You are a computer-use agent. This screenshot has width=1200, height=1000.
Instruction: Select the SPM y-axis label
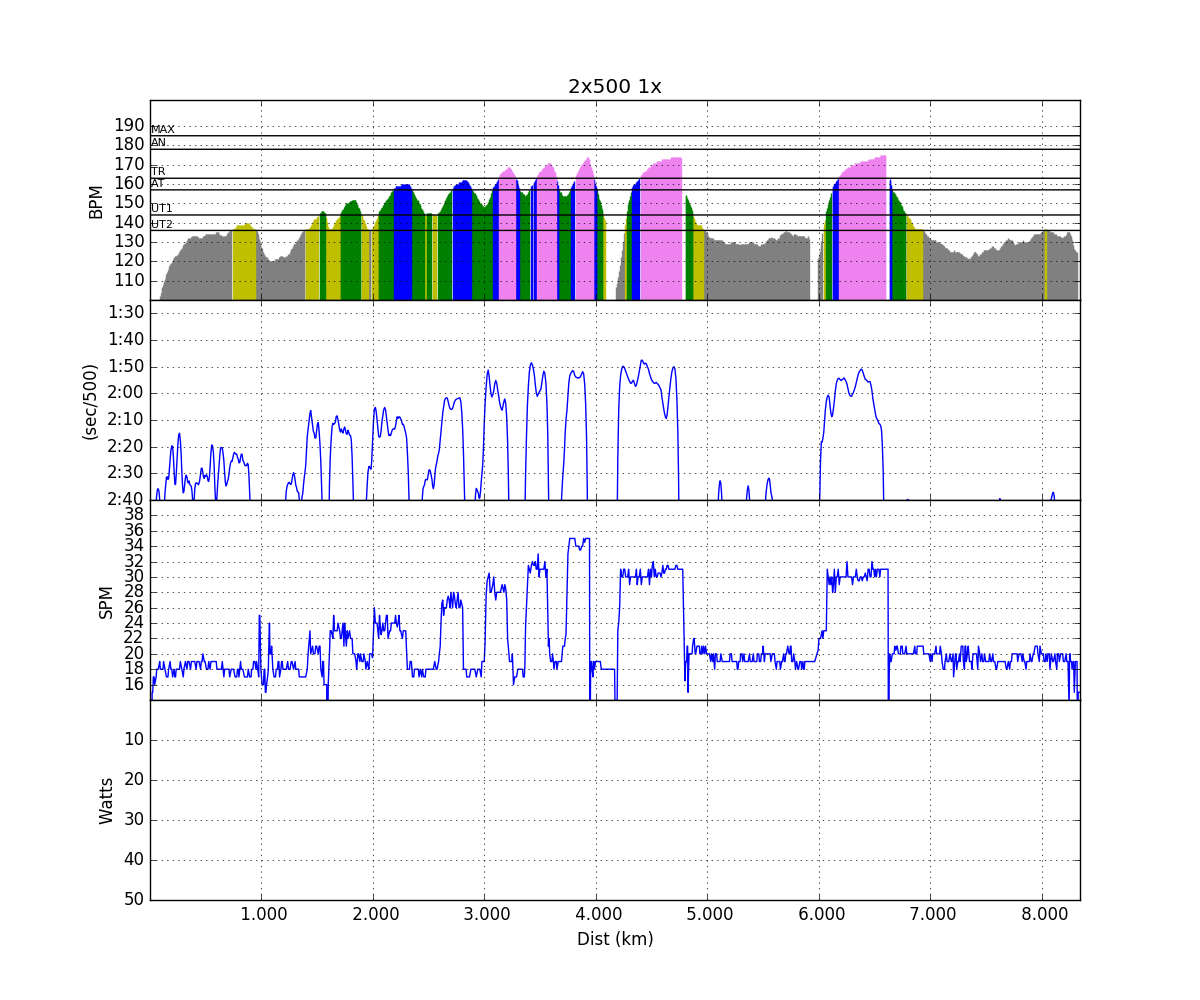pos(106,601)
